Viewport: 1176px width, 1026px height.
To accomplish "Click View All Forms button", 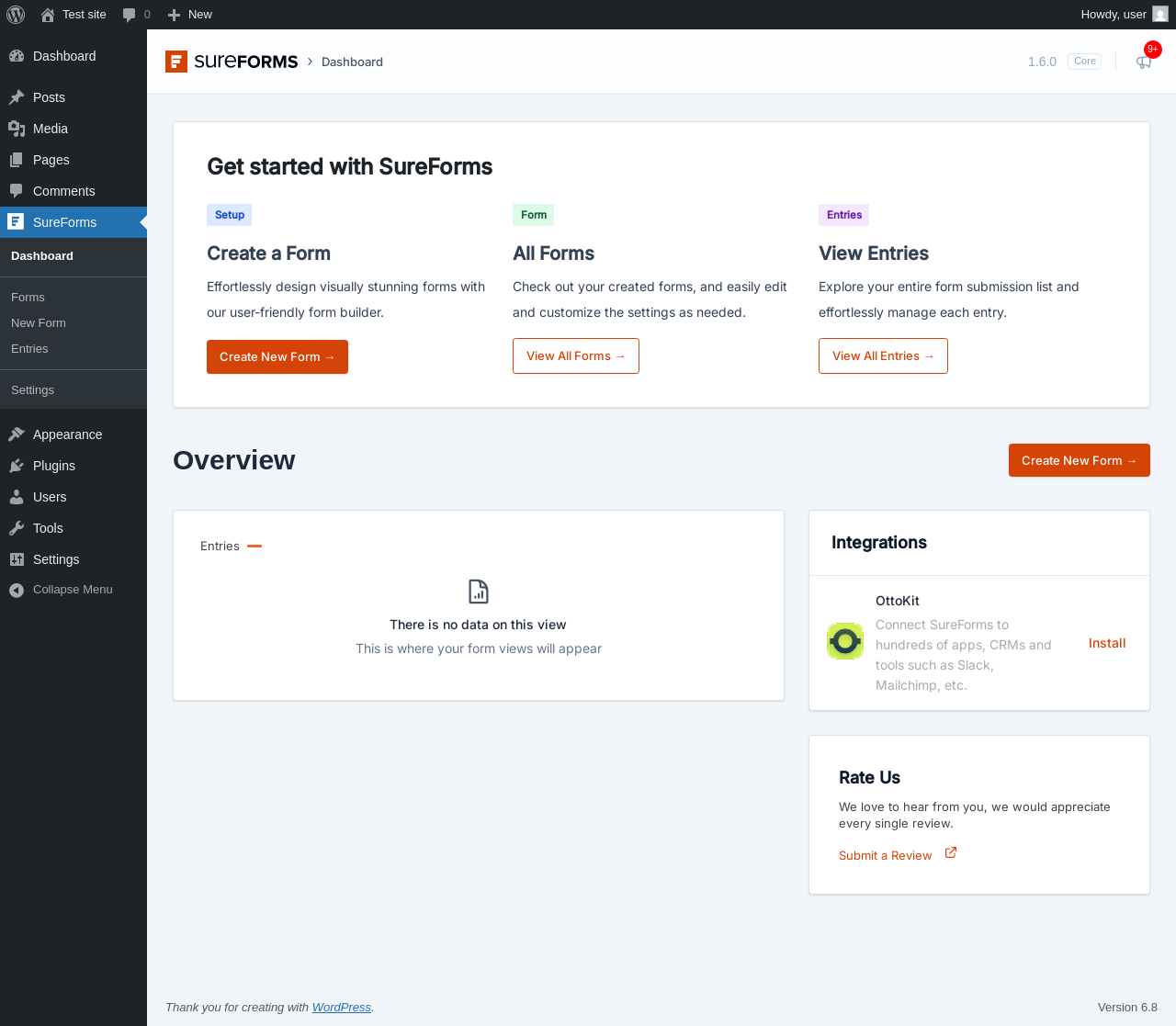I will coord(576,356).
